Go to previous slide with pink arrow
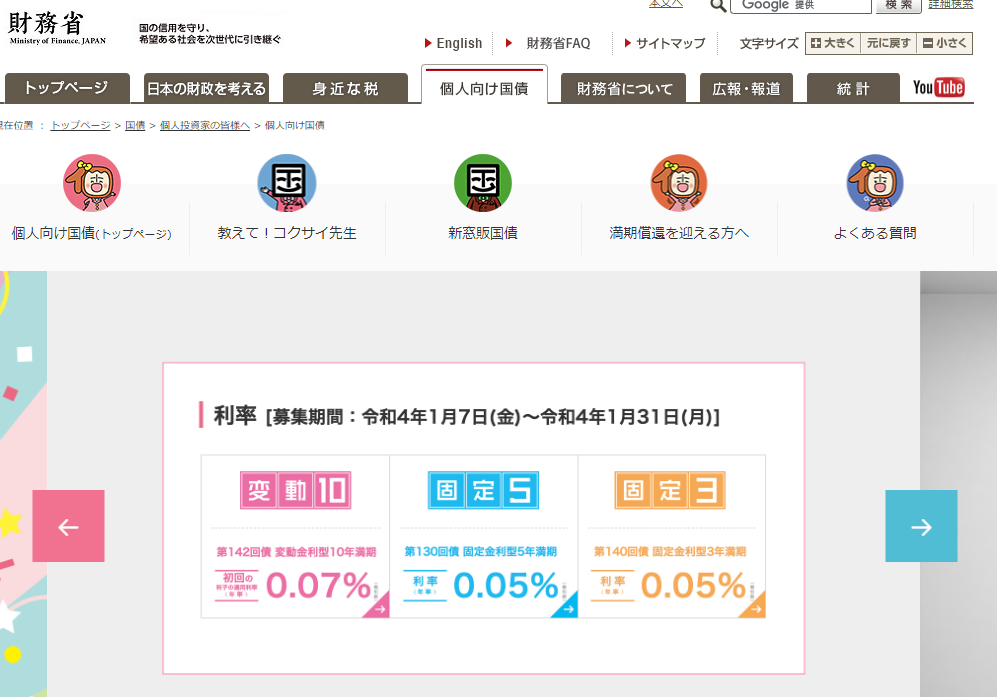The image size is (997, 697). coord(69,526)
